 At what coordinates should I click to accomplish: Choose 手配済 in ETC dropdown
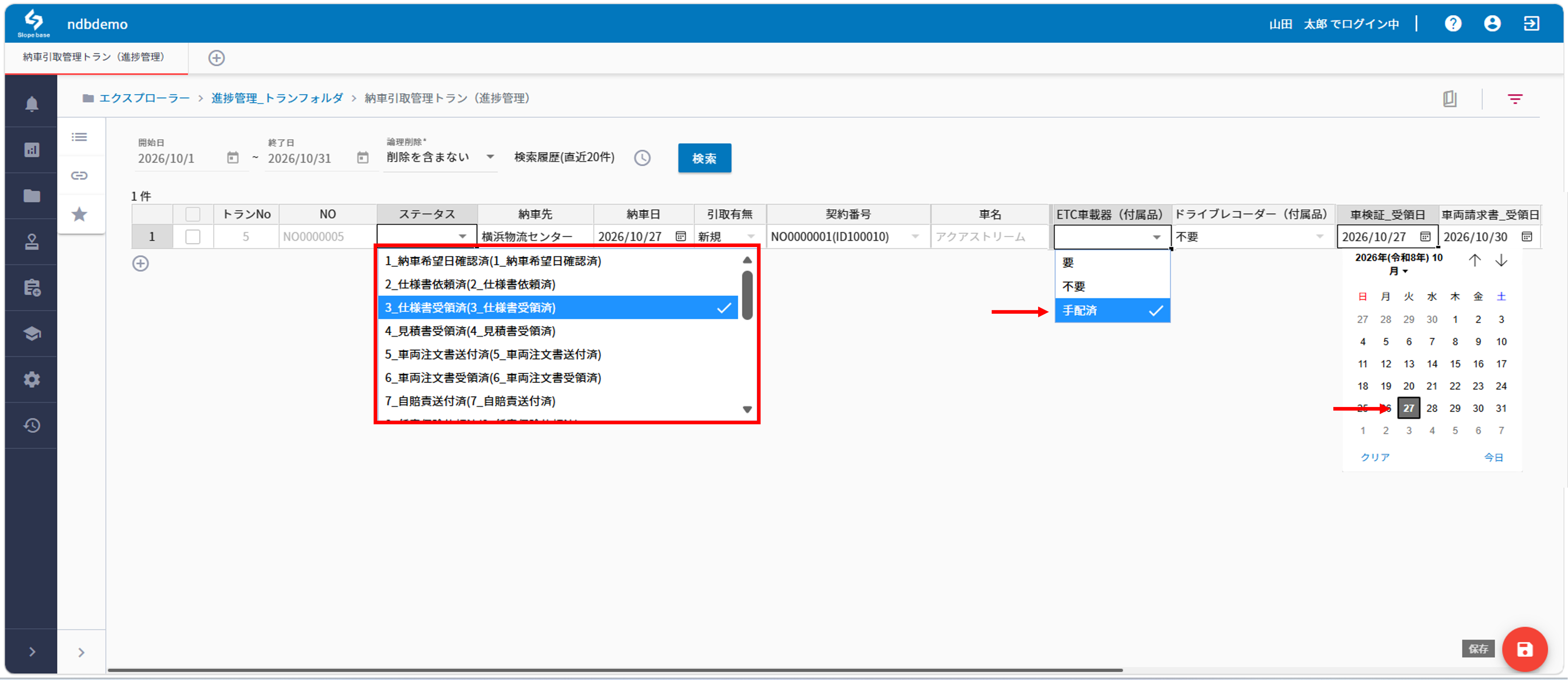point(1112,310)
